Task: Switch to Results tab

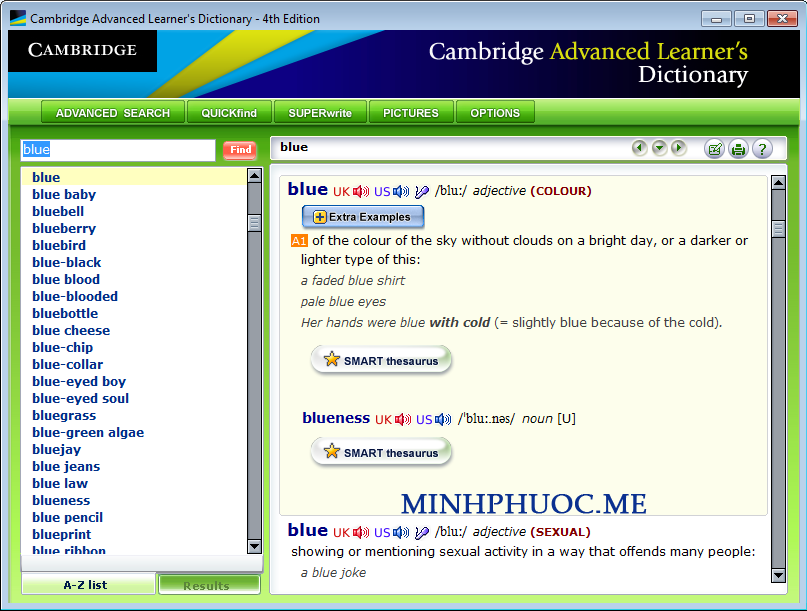Action: [x=209, y=585]
